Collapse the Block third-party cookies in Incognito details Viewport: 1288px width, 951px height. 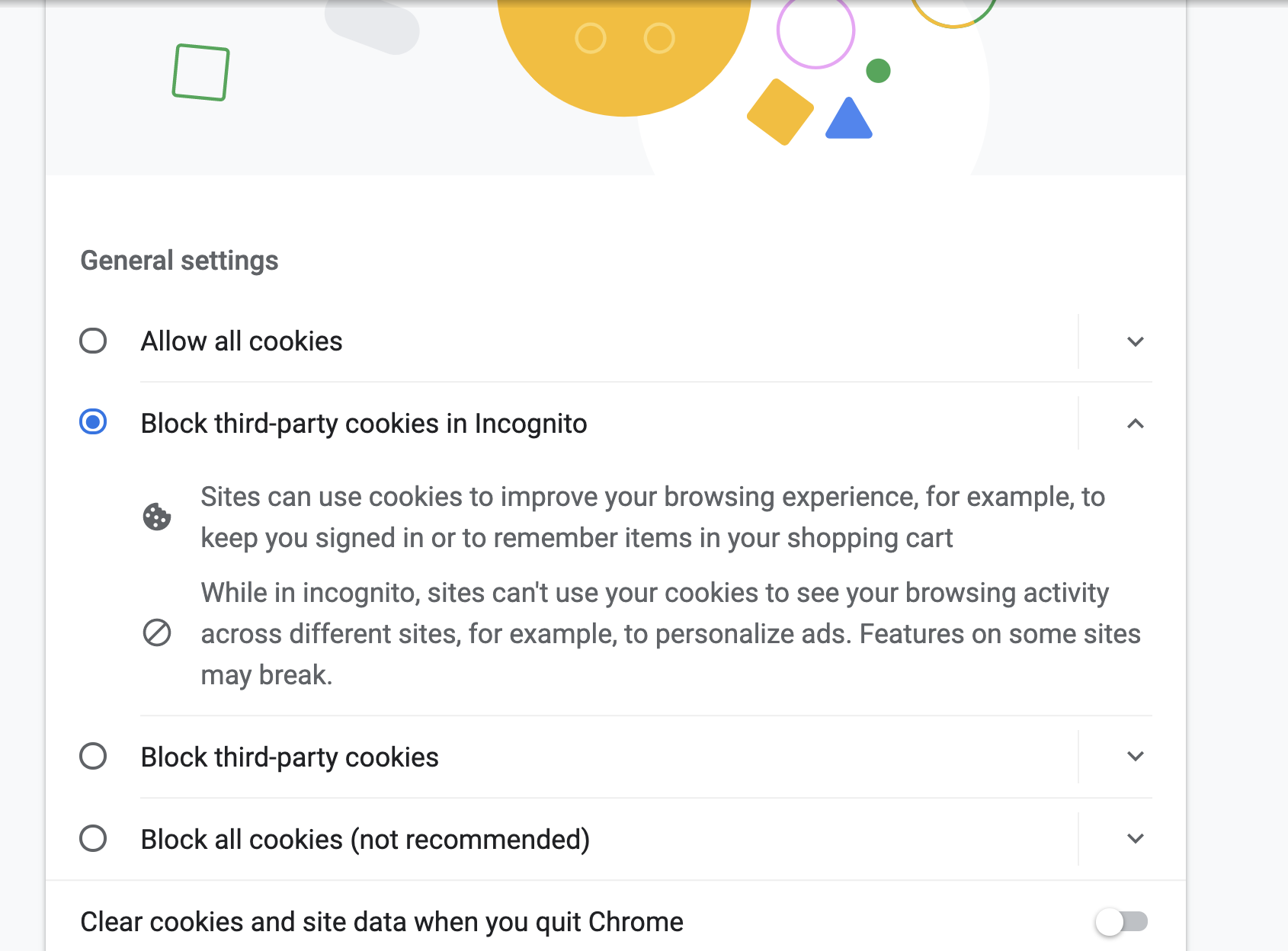pos(1135,424)
